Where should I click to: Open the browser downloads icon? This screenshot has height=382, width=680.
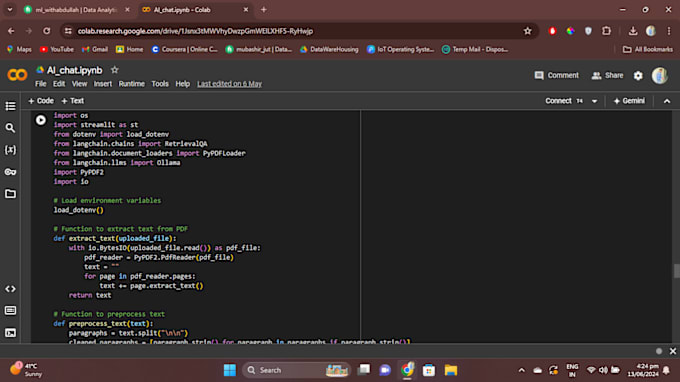pyautogui.click(x=633, y=31)
